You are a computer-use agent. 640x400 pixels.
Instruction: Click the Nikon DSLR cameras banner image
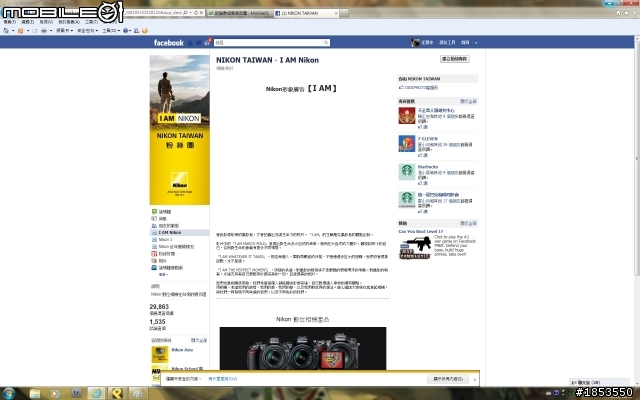coord(303,348)
